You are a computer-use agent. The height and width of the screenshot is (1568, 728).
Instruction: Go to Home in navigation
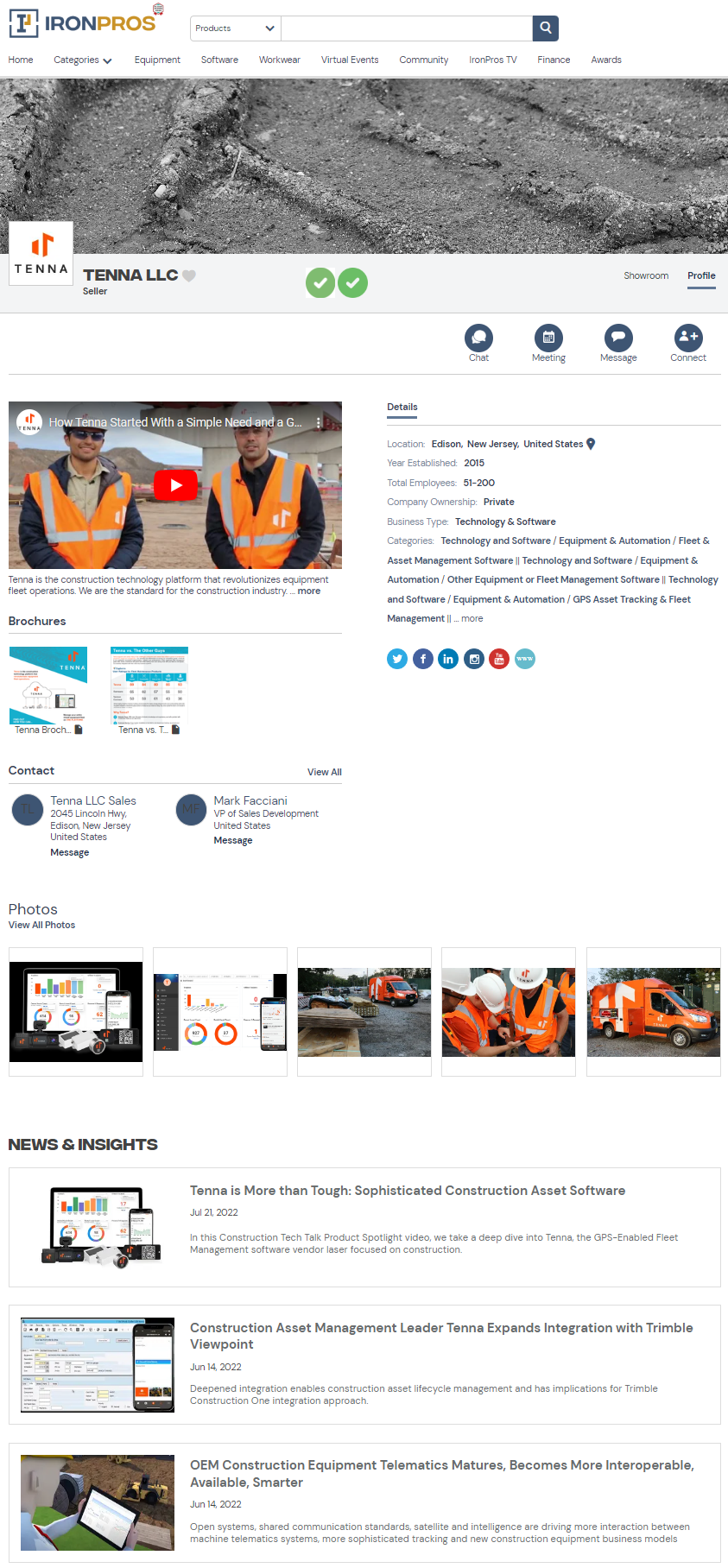tap(21, 60)
